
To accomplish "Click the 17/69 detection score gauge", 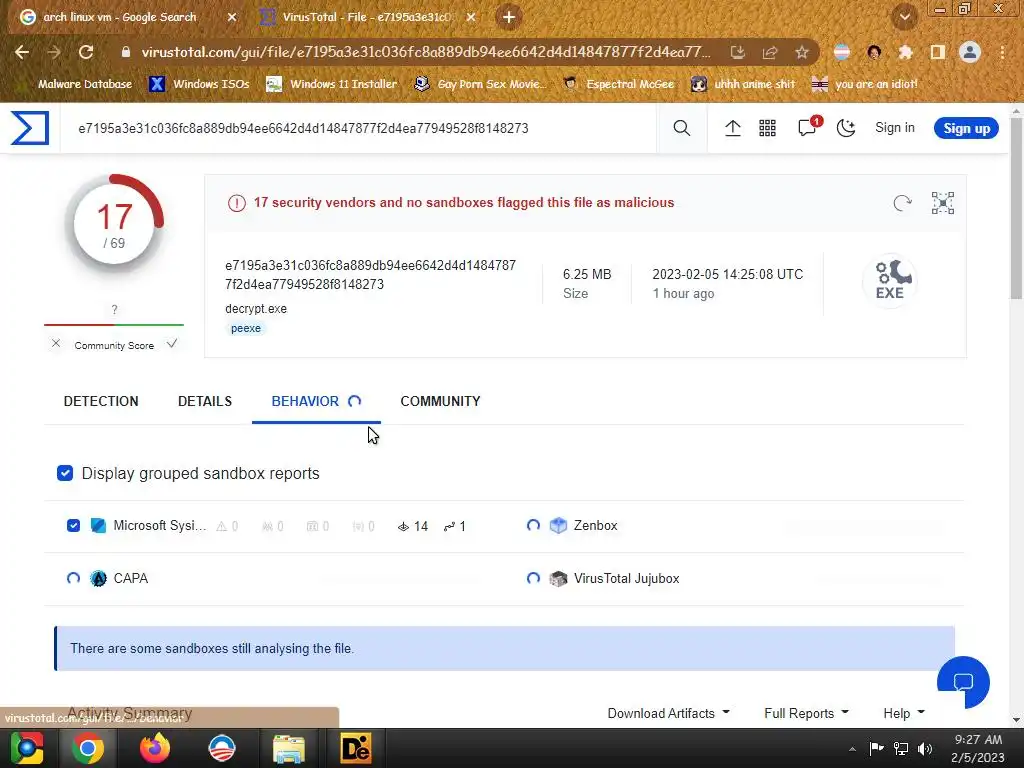I will tap(114, 224).
